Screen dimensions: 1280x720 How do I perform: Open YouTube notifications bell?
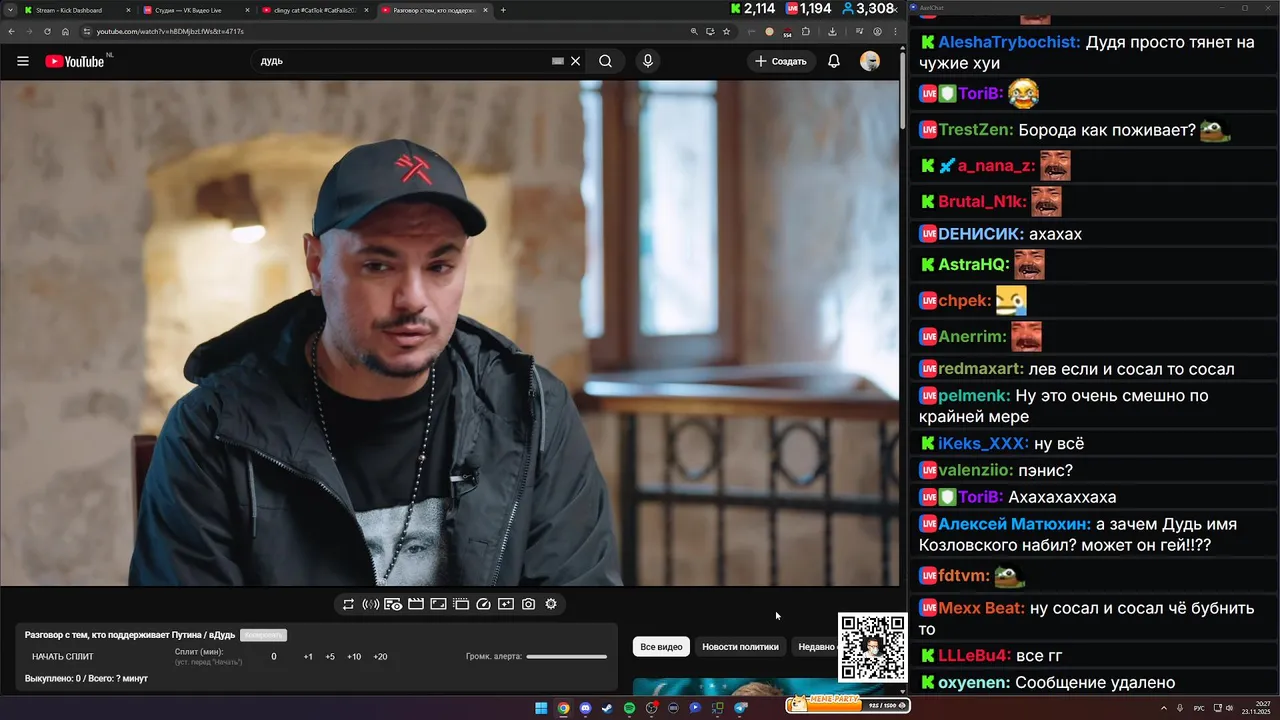point(834,61)
